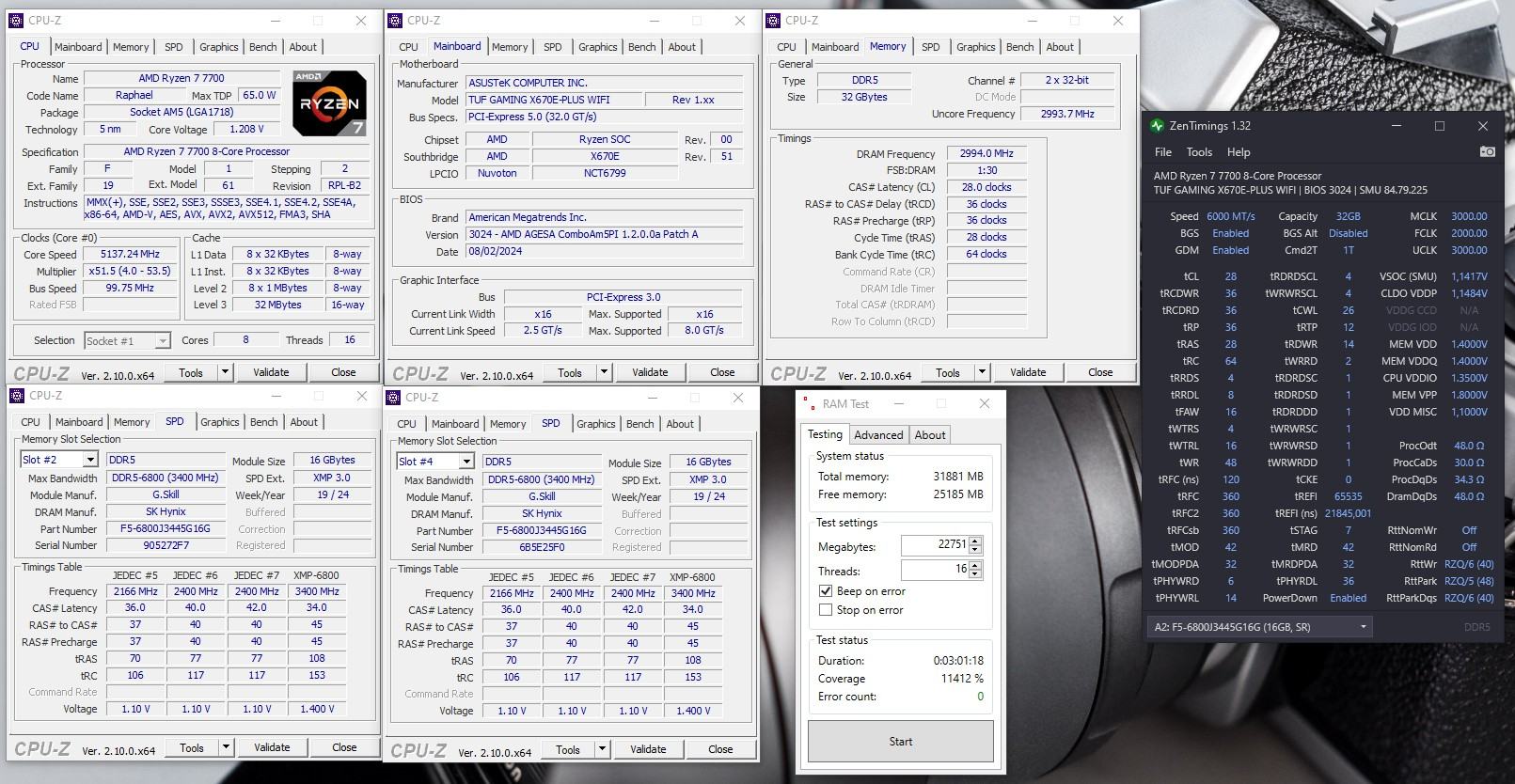Click Tools button in the Memory CPU-Z window
This screenshot has width=1515, height=784.
pyautogui.click(x=948, y=372)
